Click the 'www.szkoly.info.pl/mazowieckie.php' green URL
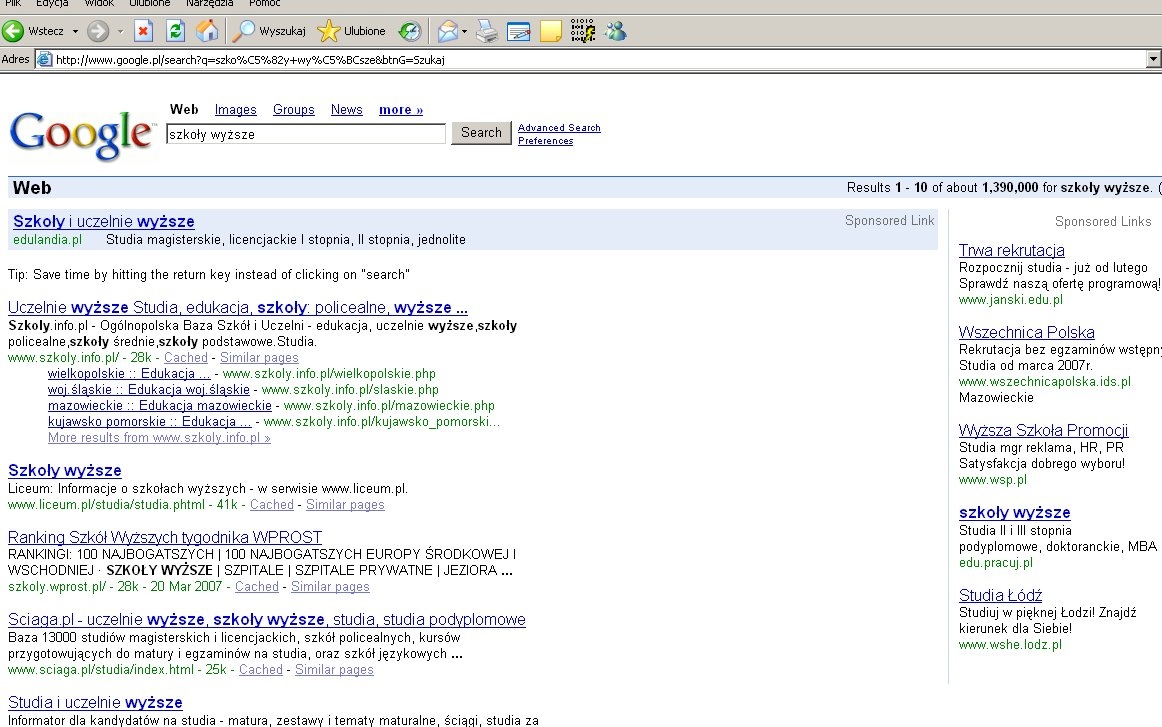The image size is (1162, 727). click(389, 405)
